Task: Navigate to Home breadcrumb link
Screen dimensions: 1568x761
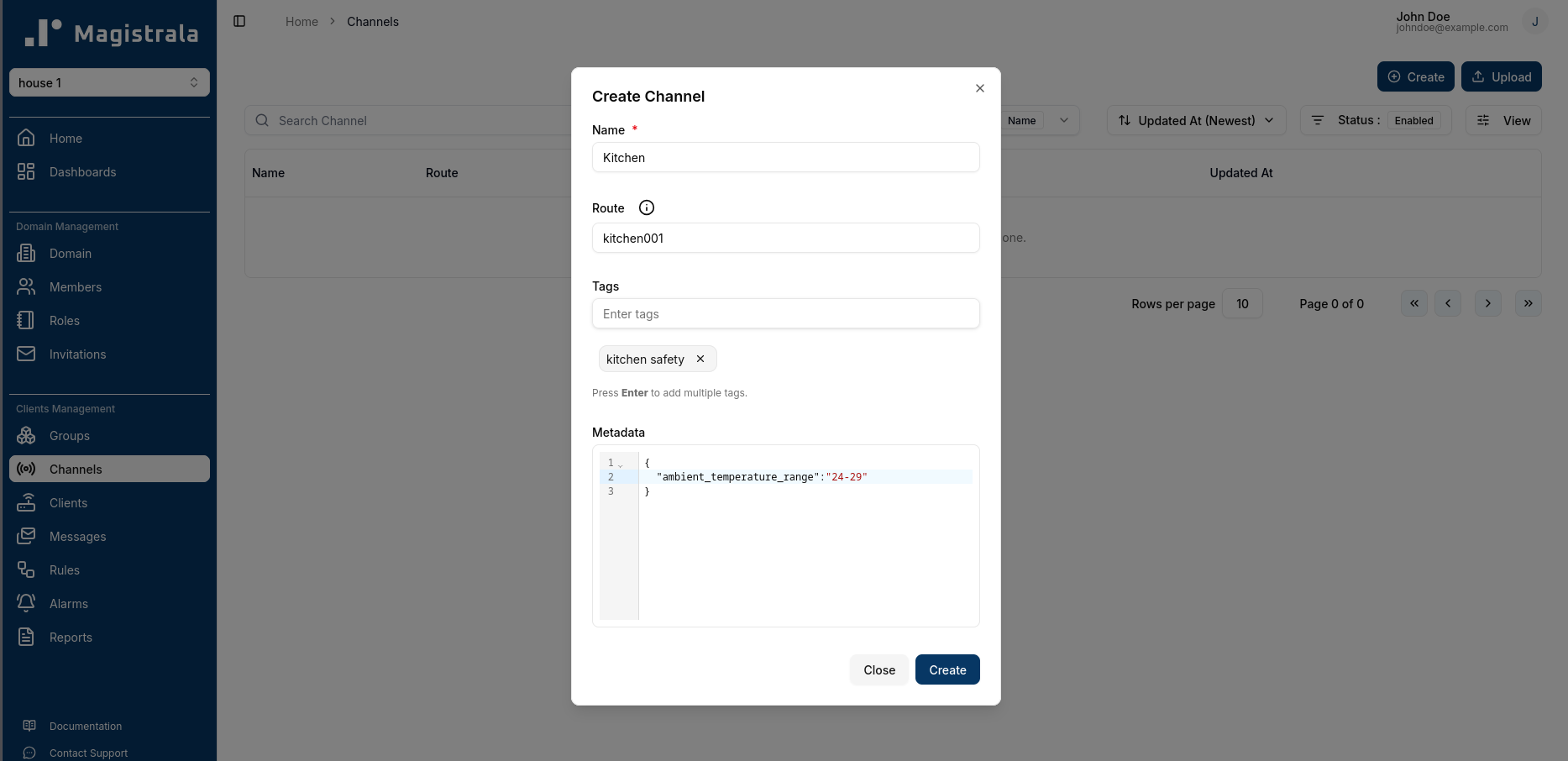Action: coord(302,21)
